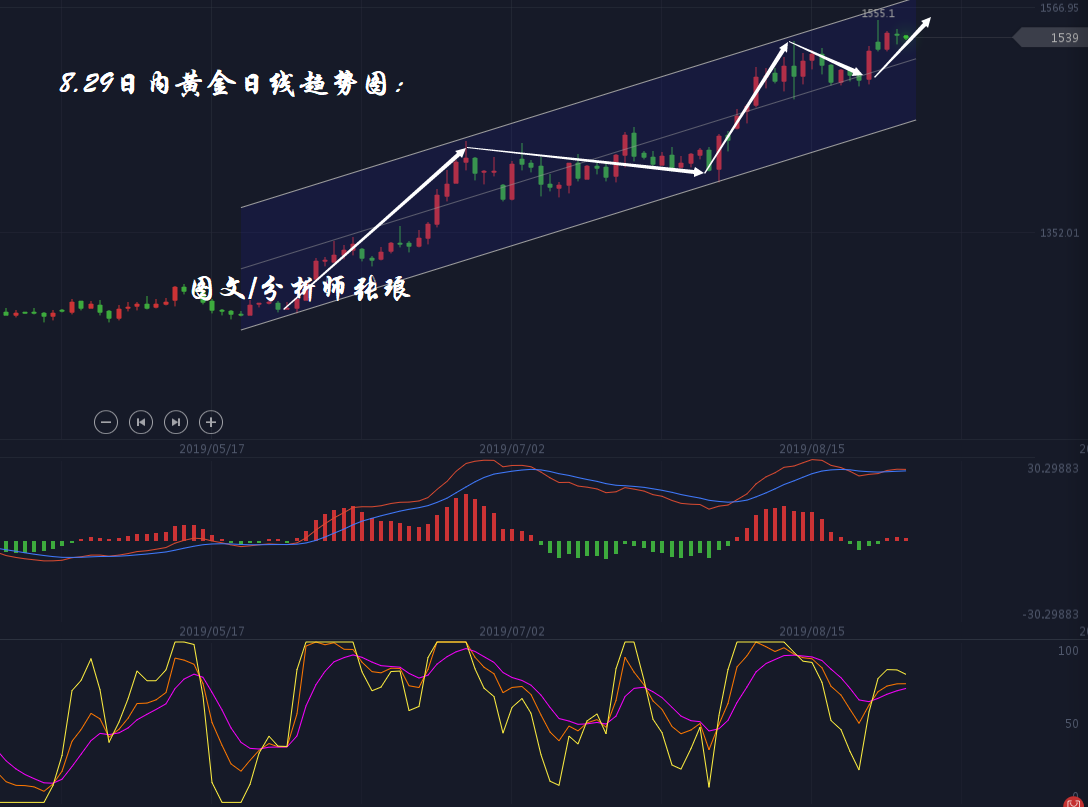Viewport: 1088px width, 807px height.
Task: Click the 1566.95 price axis label
Action: pyautogui.click(x=1059, y=8)
